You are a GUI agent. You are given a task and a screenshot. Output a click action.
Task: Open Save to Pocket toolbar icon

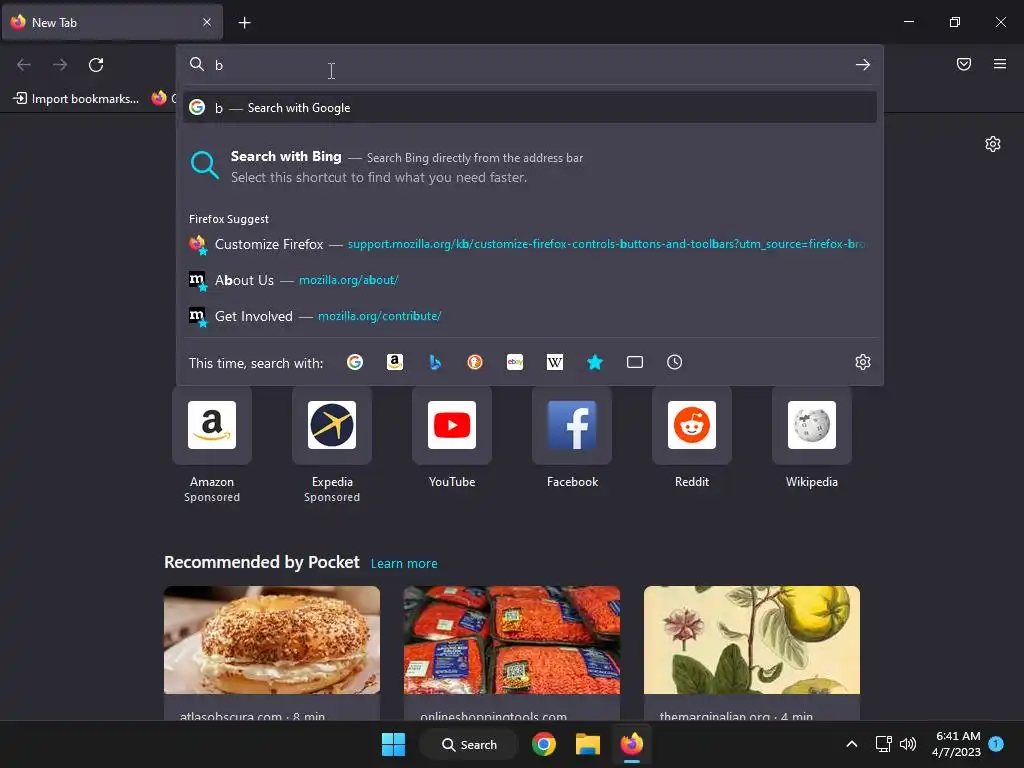click(964, 64)
